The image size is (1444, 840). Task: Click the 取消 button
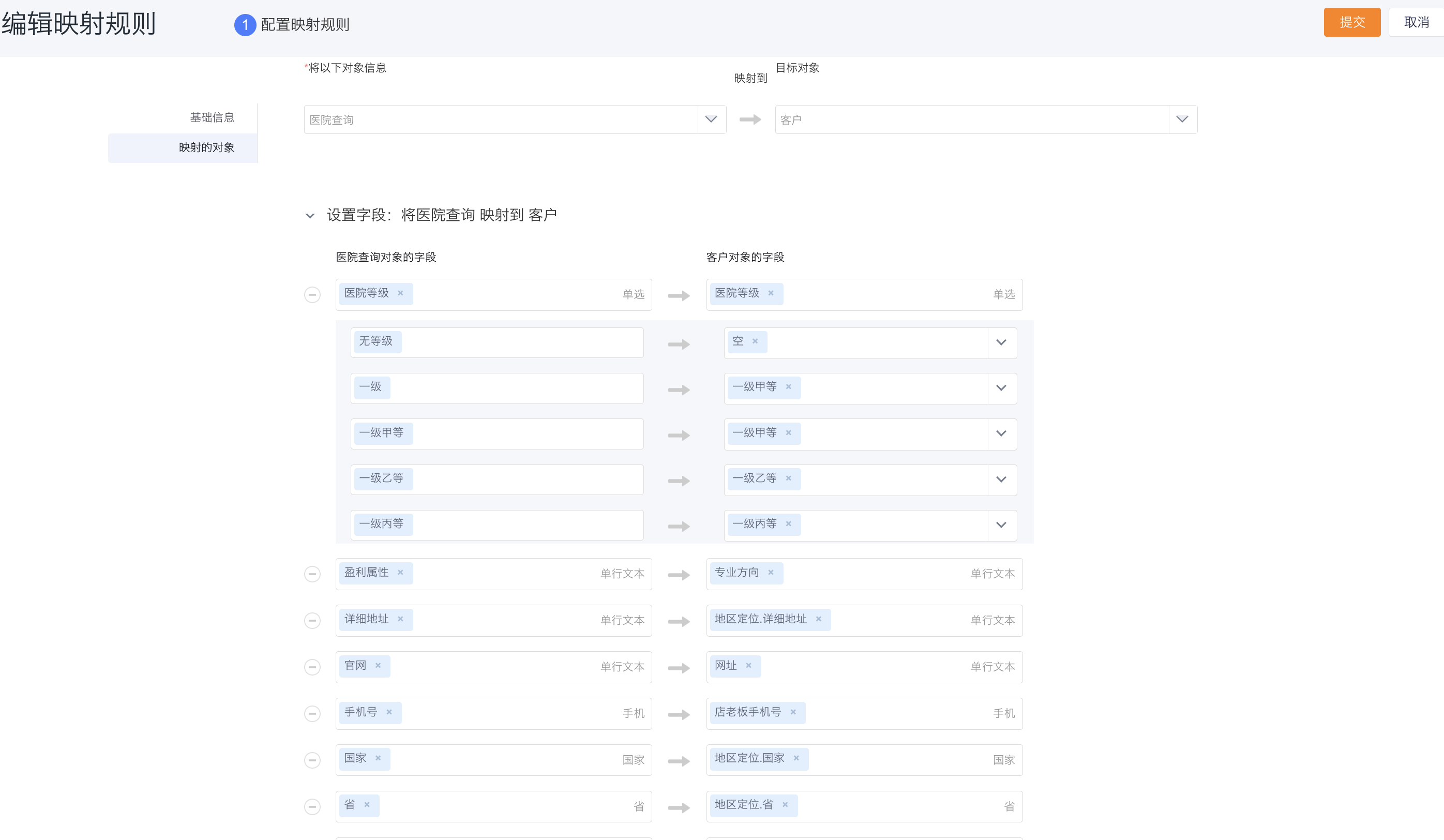click(1416, 22)
